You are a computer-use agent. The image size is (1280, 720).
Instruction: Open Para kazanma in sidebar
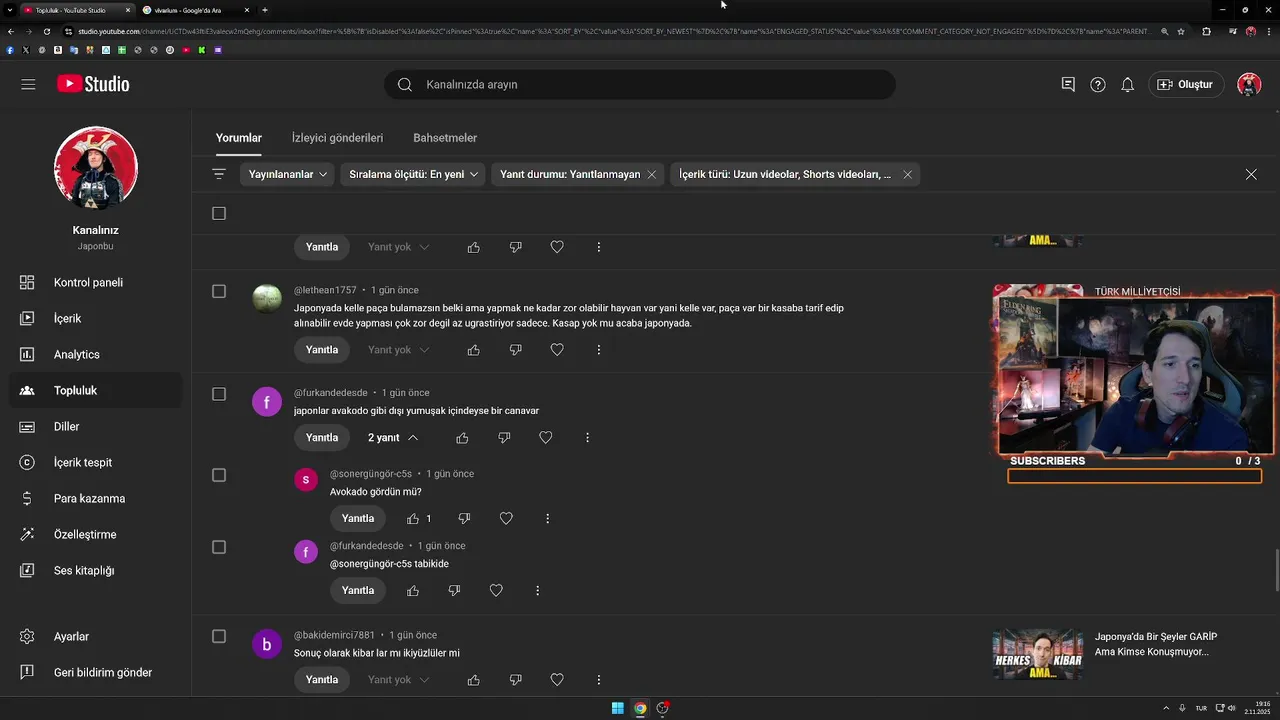(x=96, y=499)
